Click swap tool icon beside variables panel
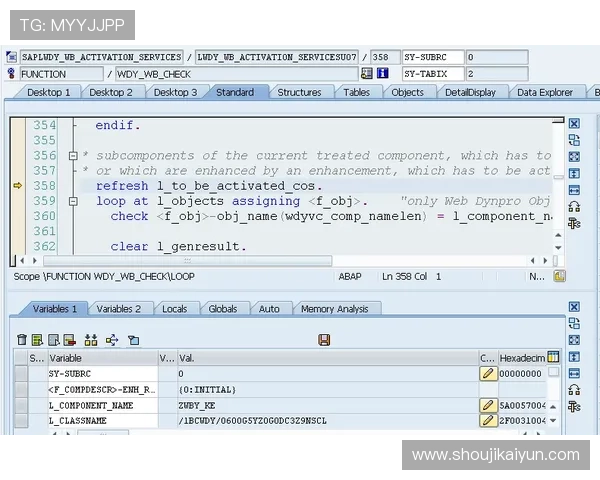The height and width of the screenshot is (480, 600). [574, 390]
